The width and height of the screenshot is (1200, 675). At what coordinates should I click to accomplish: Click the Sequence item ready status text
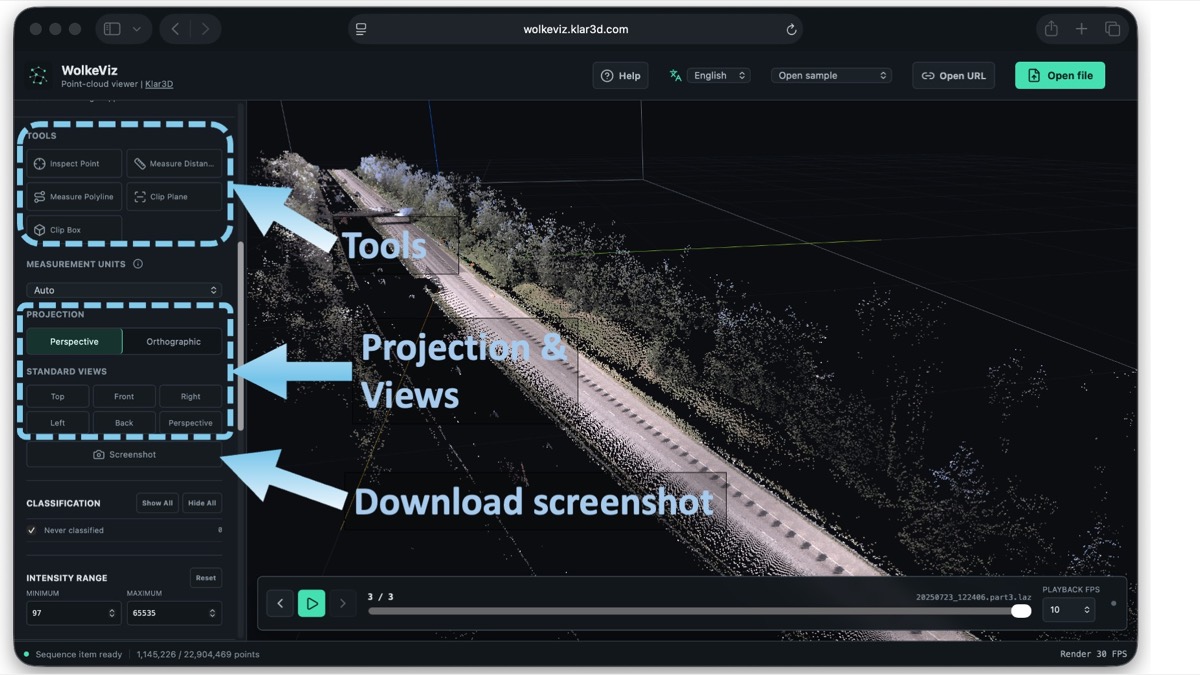(79, 655)
